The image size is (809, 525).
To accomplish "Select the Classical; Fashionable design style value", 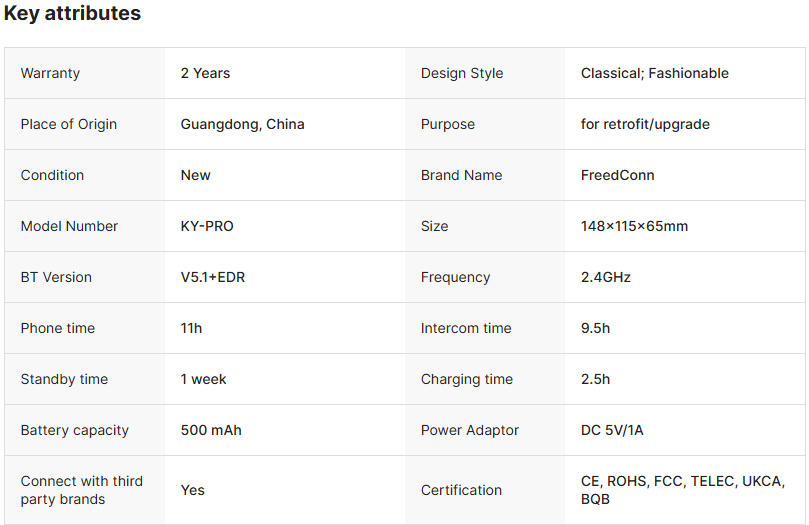I will 654,73.
